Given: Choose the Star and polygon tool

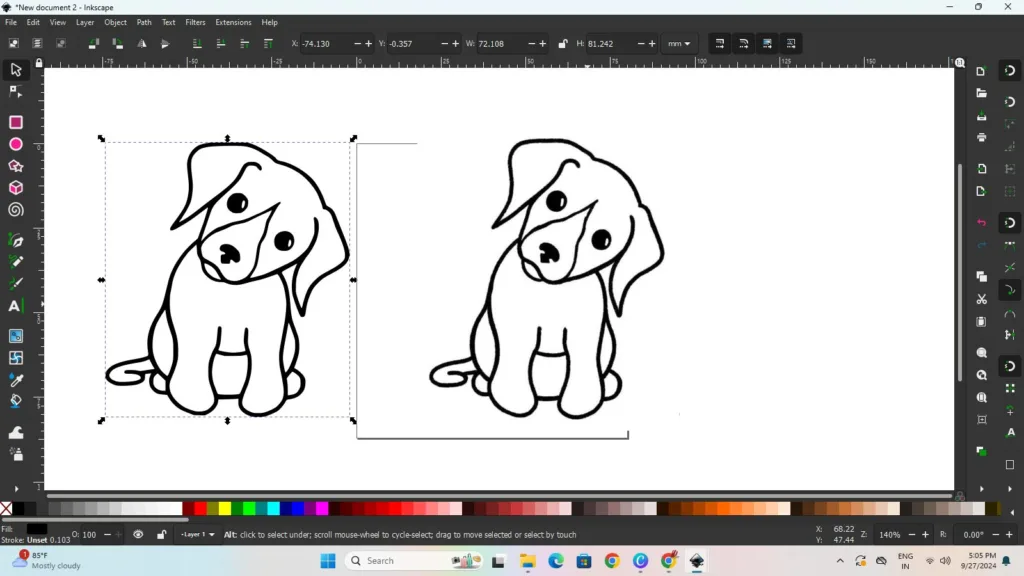Looking at the screenshot, I should point(16,166).
